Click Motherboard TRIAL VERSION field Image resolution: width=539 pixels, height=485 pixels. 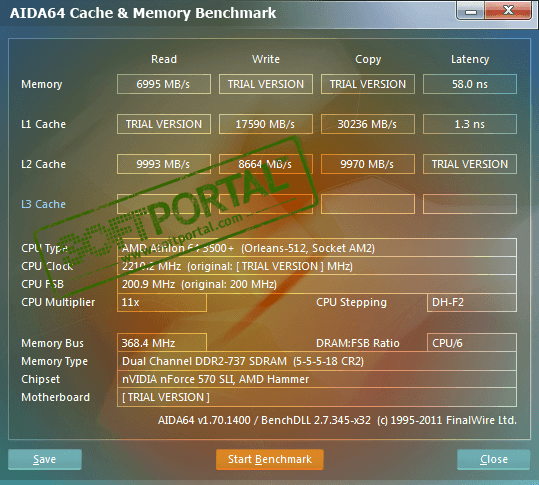(317, 397)
